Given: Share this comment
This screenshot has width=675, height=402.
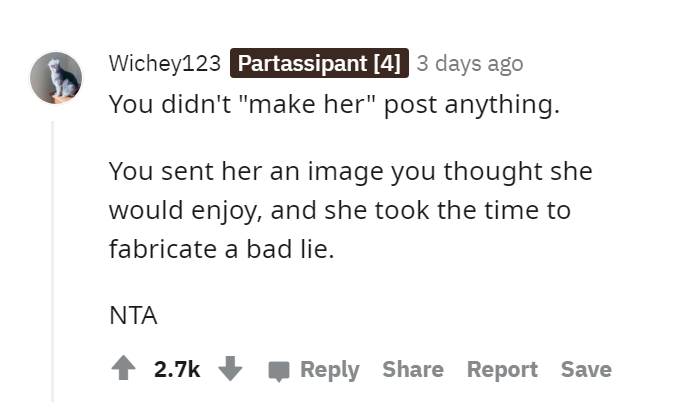Looking at the screenshot, I should [x=413, y=369].
